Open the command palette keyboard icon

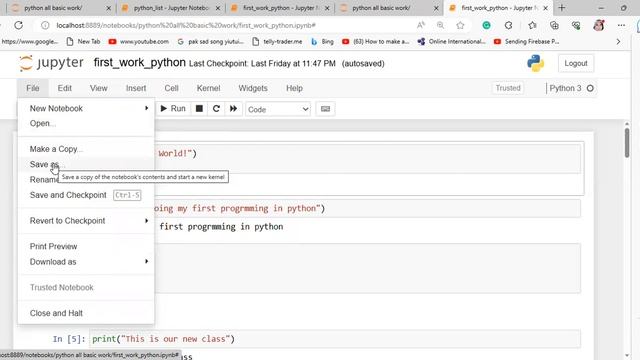[x=325, y=109]
